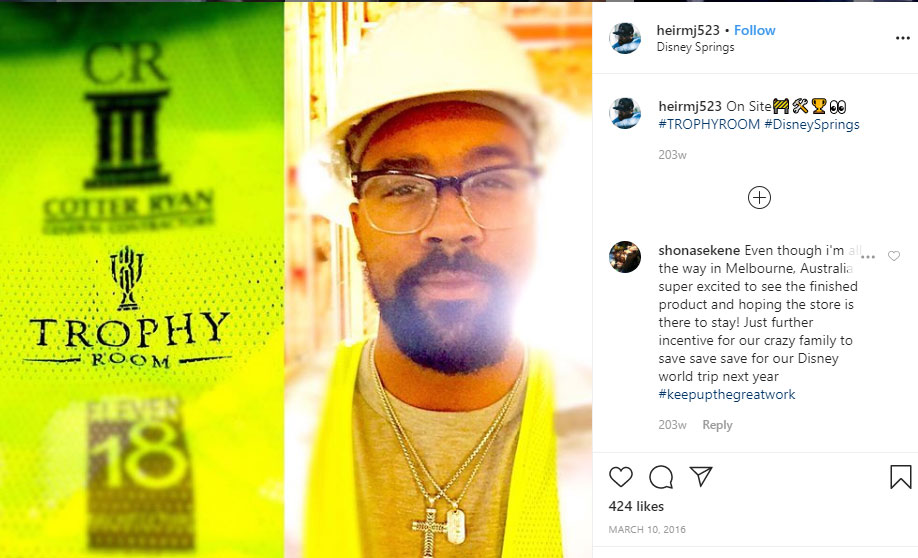Viewport: 918px width, 558px height.
Task: Click the post photo with hard hat
Action: (x=296, y=280)
